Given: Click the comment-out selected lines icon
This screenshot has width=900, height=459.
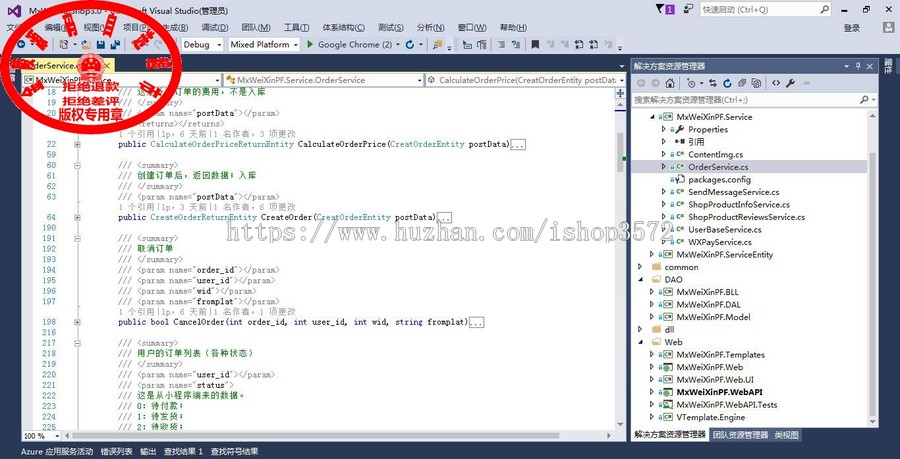Looking at the screenshot, I should (501, 44).
